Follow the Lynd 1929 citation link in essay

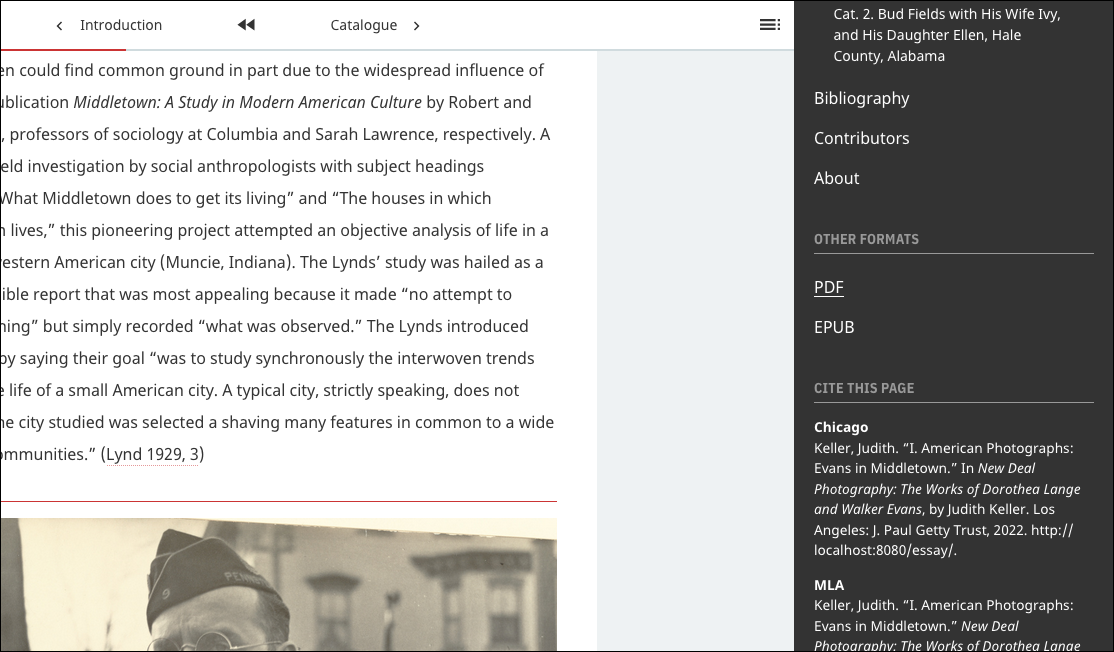[152, 454]
